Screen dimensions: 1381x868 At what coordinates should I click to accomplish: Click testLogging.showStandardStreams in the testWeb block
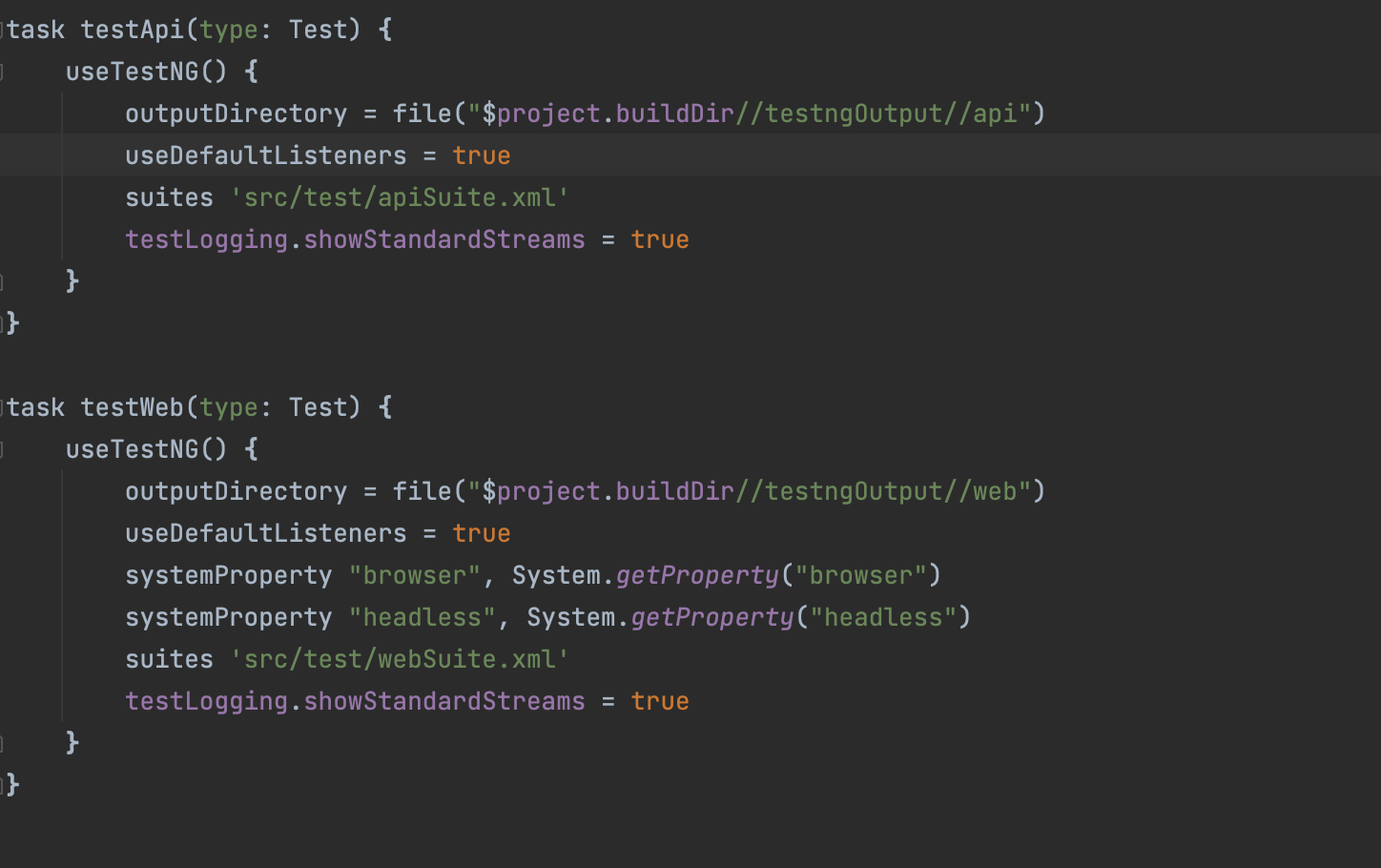355,701
